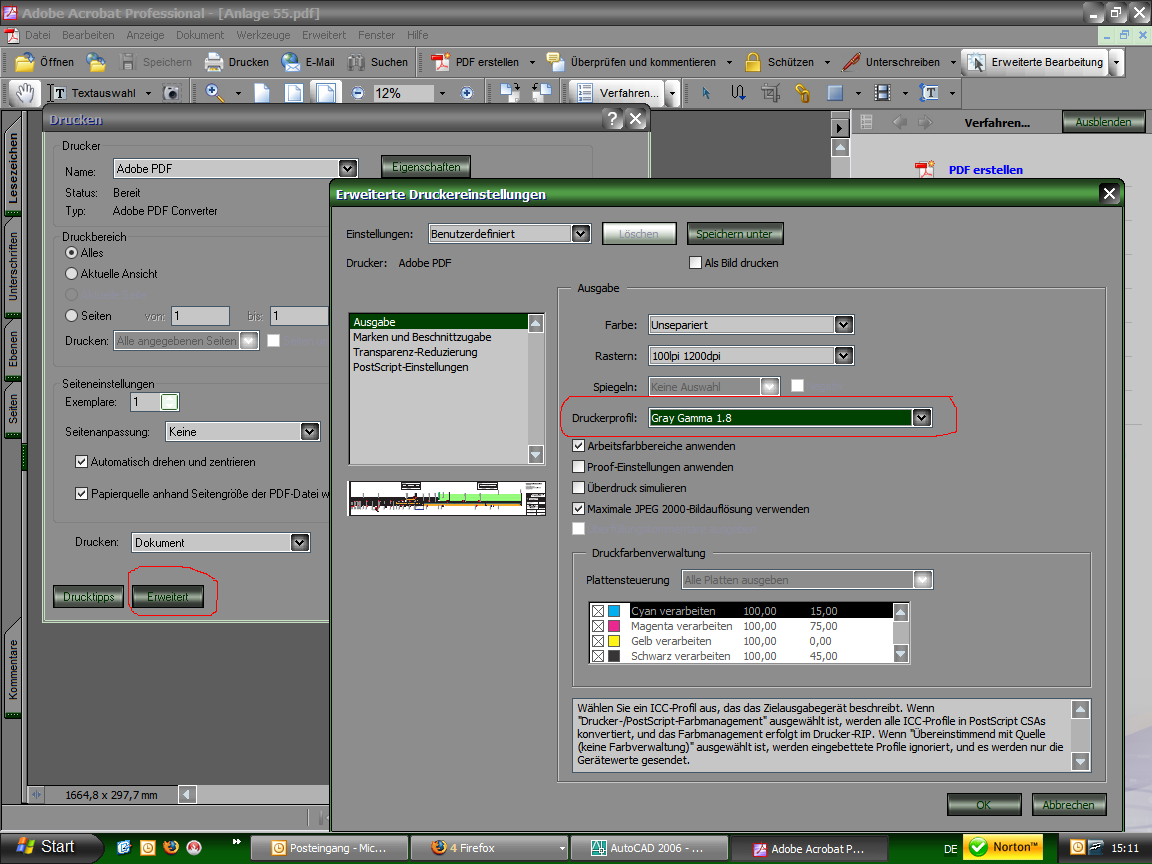Click the PDF erstellen icon in Verfahren panel
Image resolution: width=1152 pixels, height=864 pixels.
tap(924, 170)
